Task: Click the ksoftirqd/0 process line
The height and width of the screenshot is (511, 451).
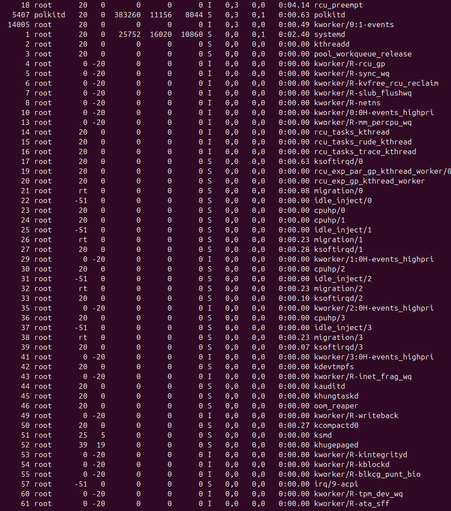Action: click(x=225, y=161)
